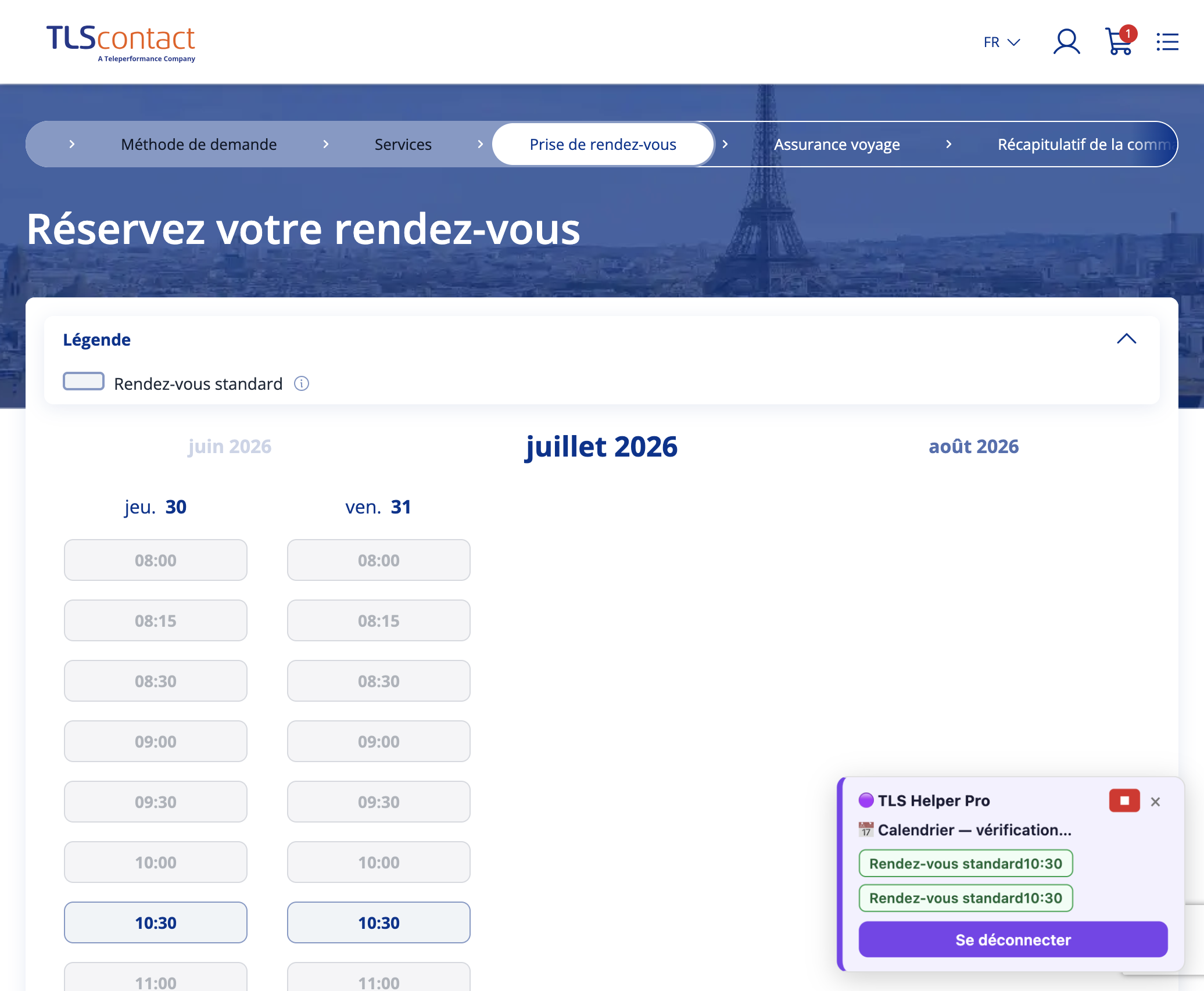Collapse the Légende panel chevron
This screenshot has width=1204, height=991.
(1126, 339)
